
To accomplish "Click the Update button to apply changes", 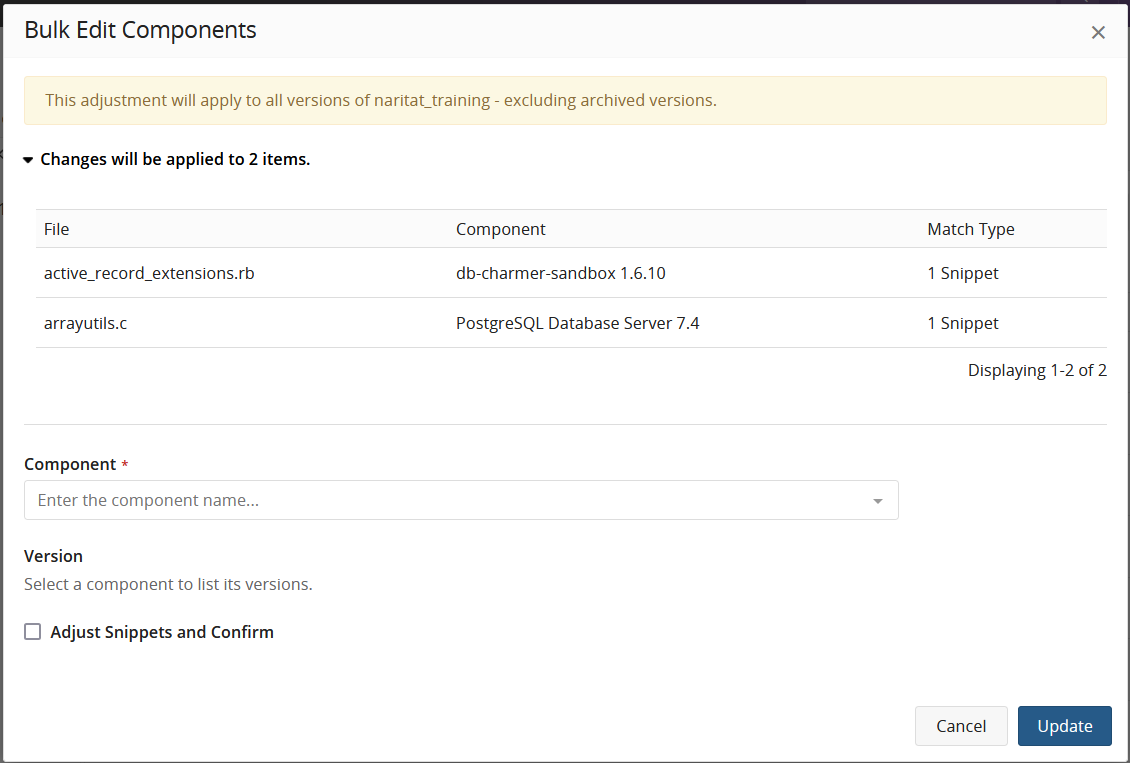I will pos(1064,725).
